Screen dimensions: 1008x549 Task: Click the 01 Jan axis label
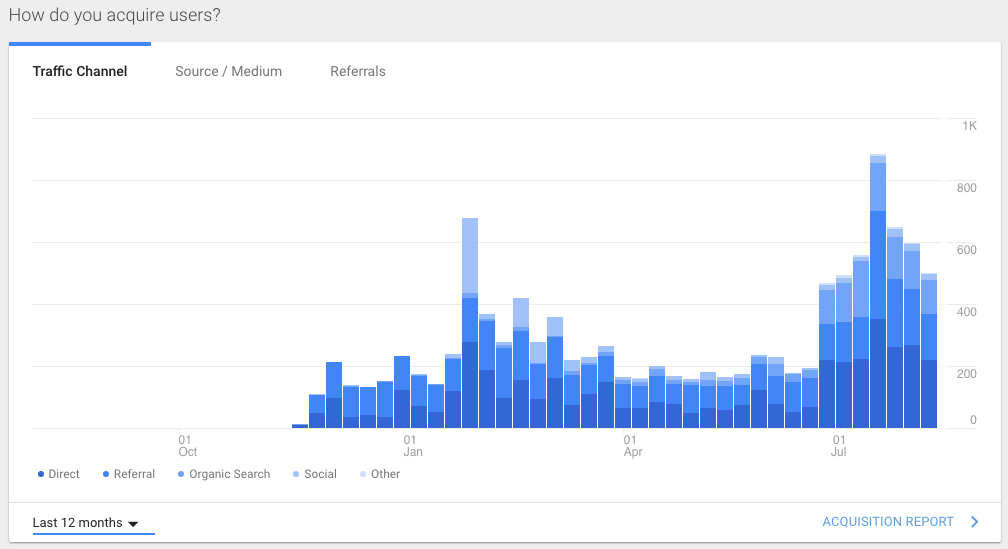413,446
